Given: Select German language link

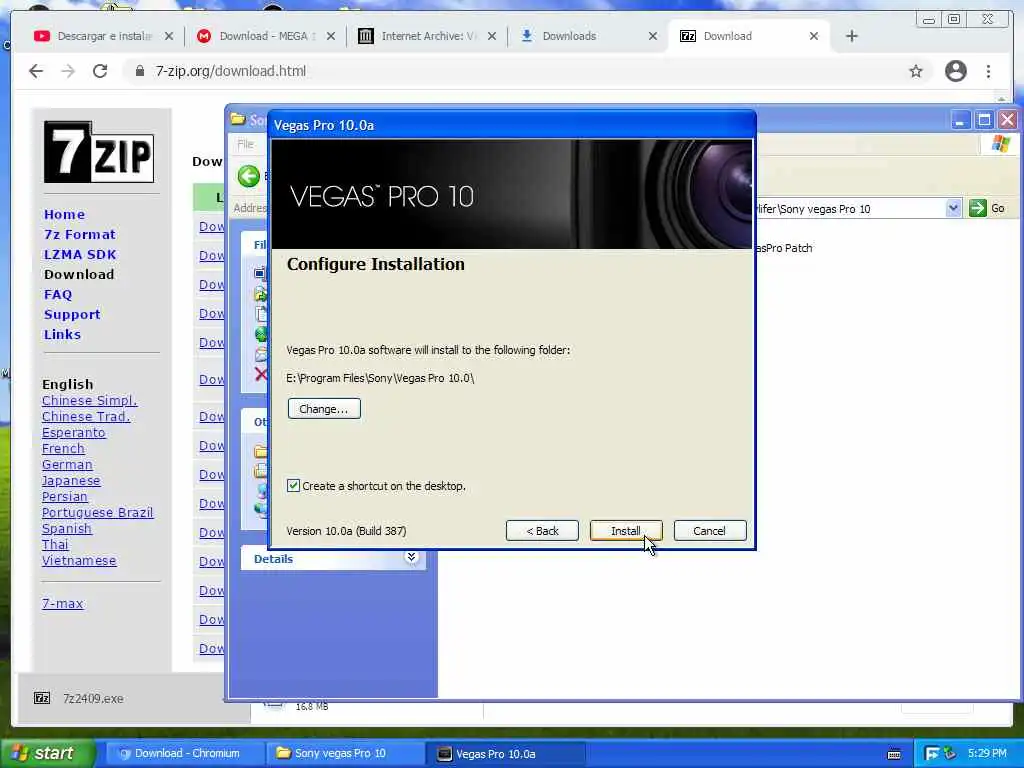Looking at the screenshot, I should tap(67, 464).
